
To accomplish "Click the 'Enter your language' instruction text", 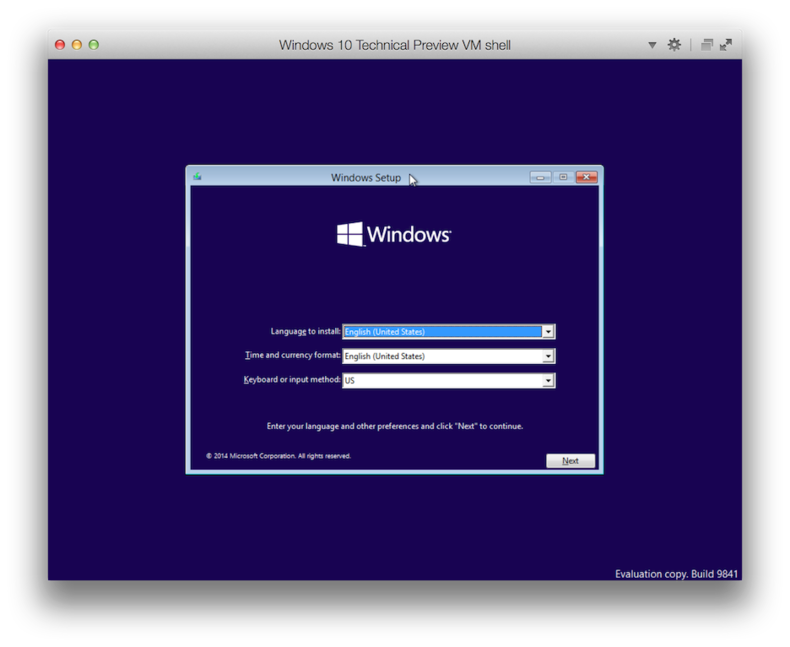I will point(395,426).
